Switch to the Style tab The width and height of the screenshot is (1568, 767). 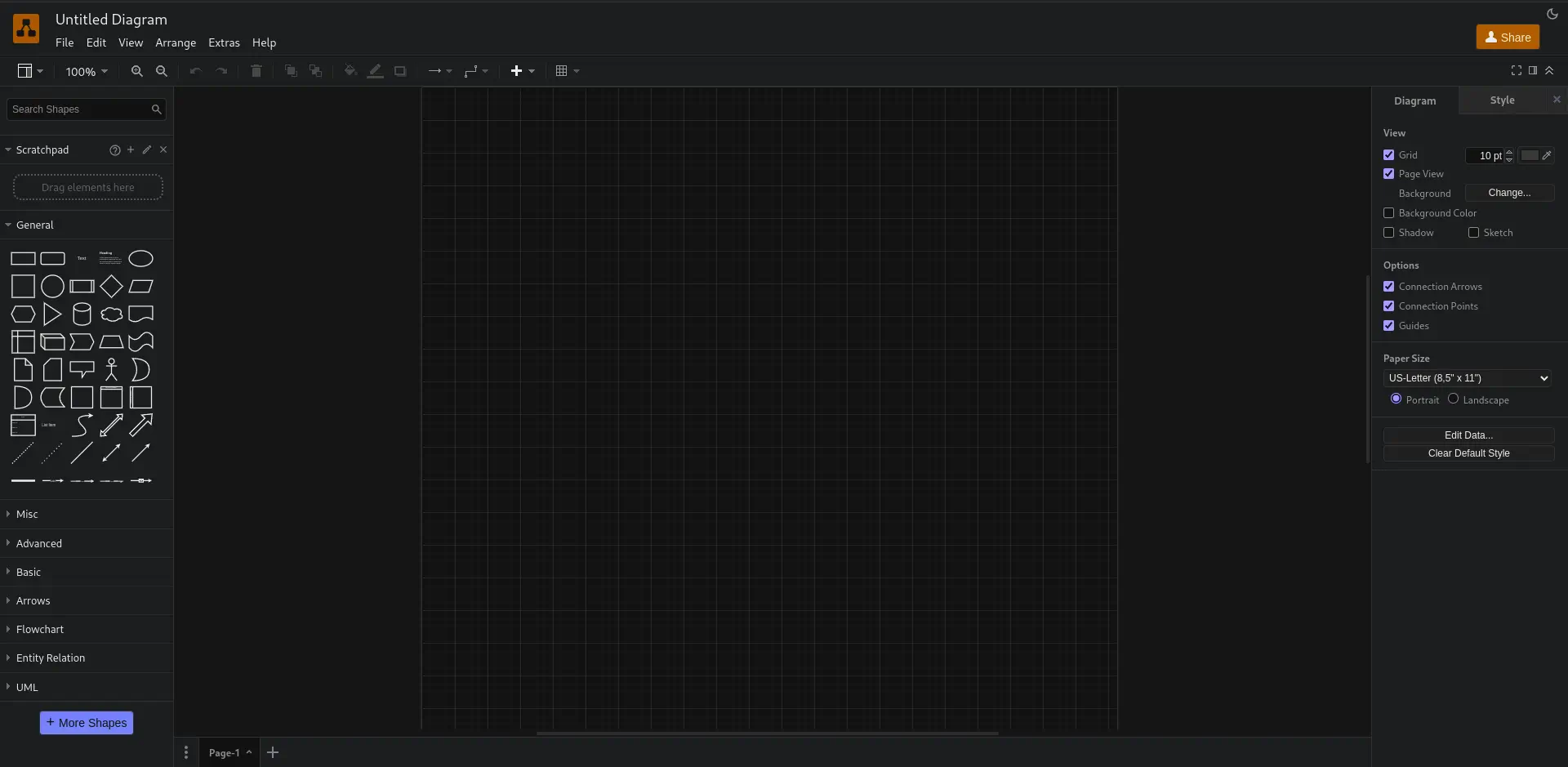tap(1503, 100)
